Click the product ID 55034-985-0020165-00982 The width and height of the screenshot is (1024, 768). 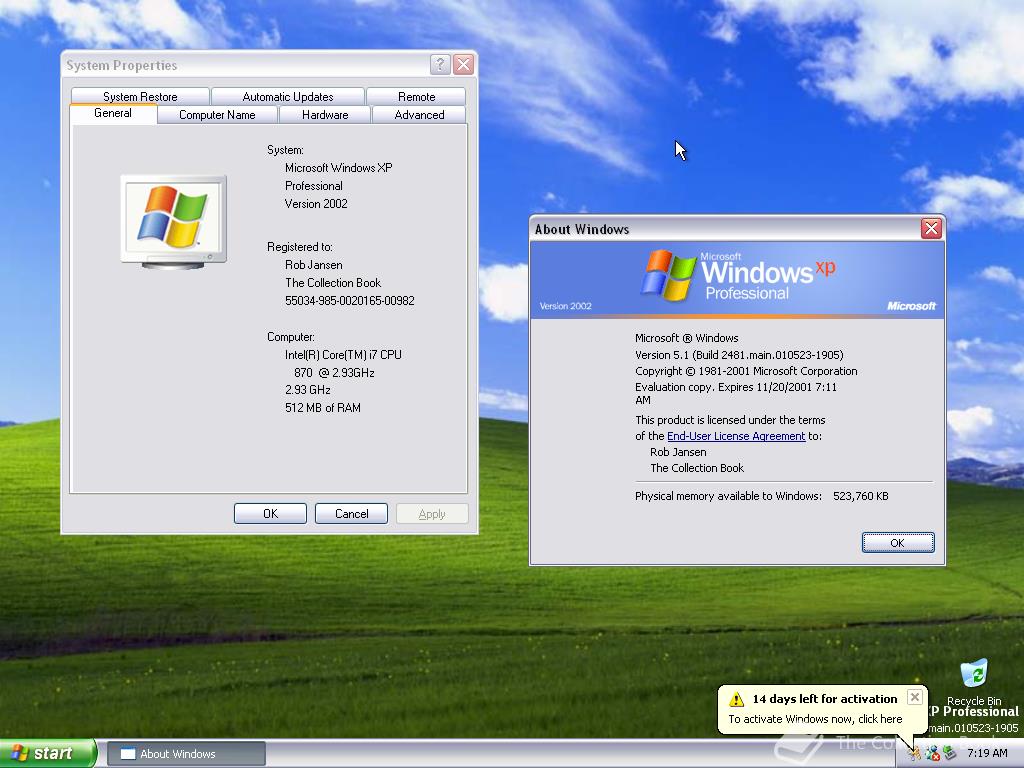pos(349,301)
